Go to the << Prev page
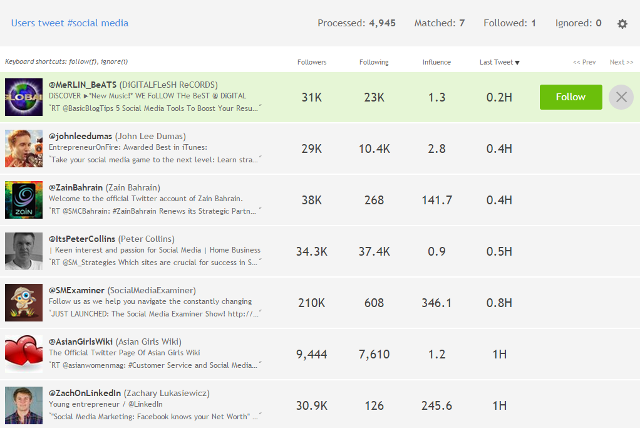Viewport: 640px width, 428px height. tap(584, 62)
